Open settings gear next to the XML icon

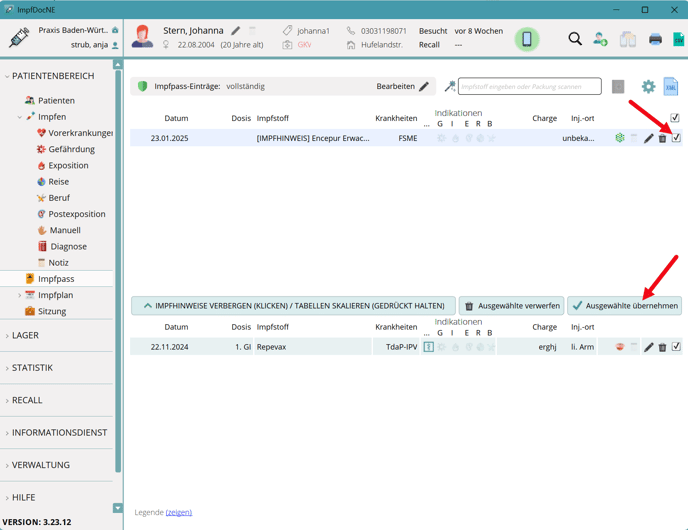[x=648, y=86]
